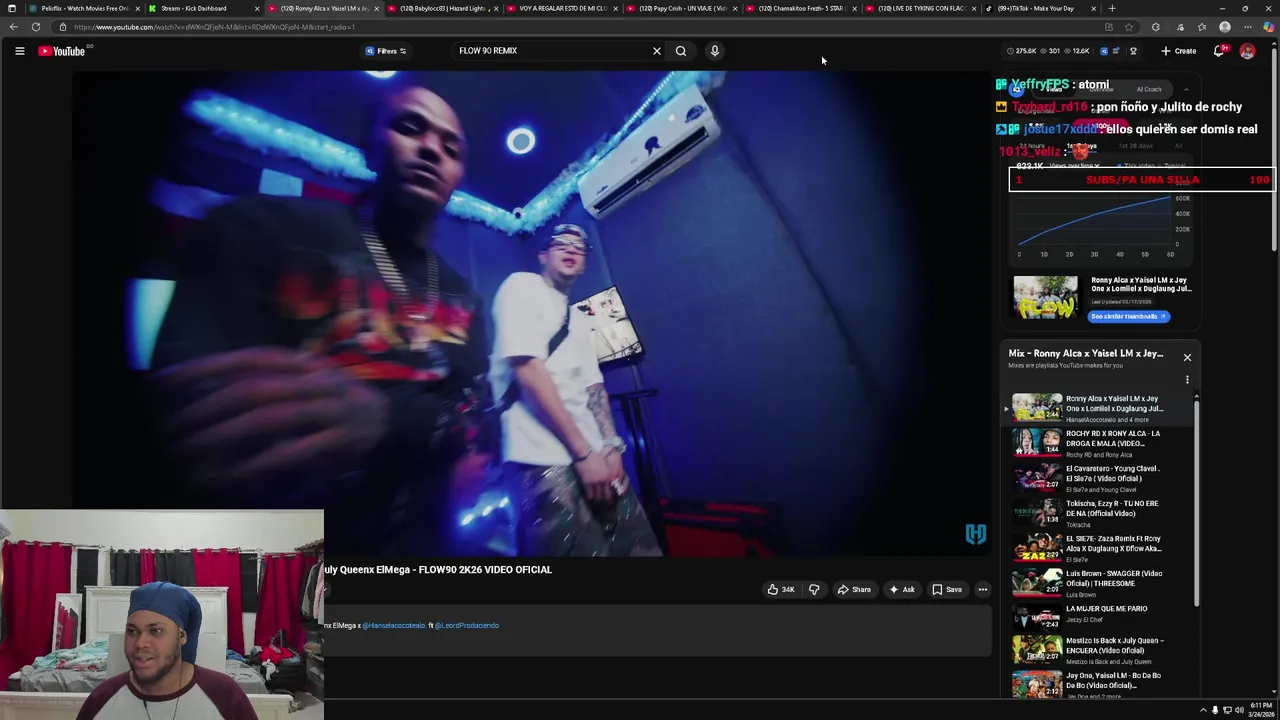Start voice search with the microphone
Image resolution: width=1280 pixels, height=720 pixels.
tap(715, 51)
